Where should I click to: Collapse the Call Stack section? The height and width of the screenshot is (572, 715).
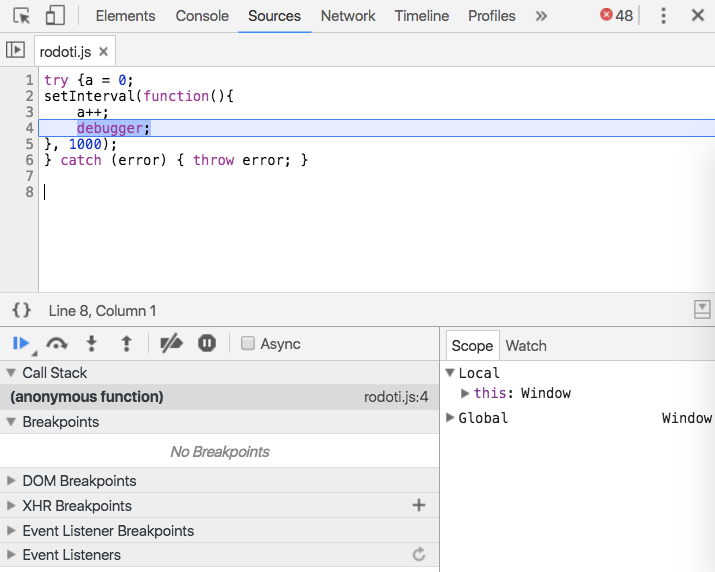coord(11,373)
